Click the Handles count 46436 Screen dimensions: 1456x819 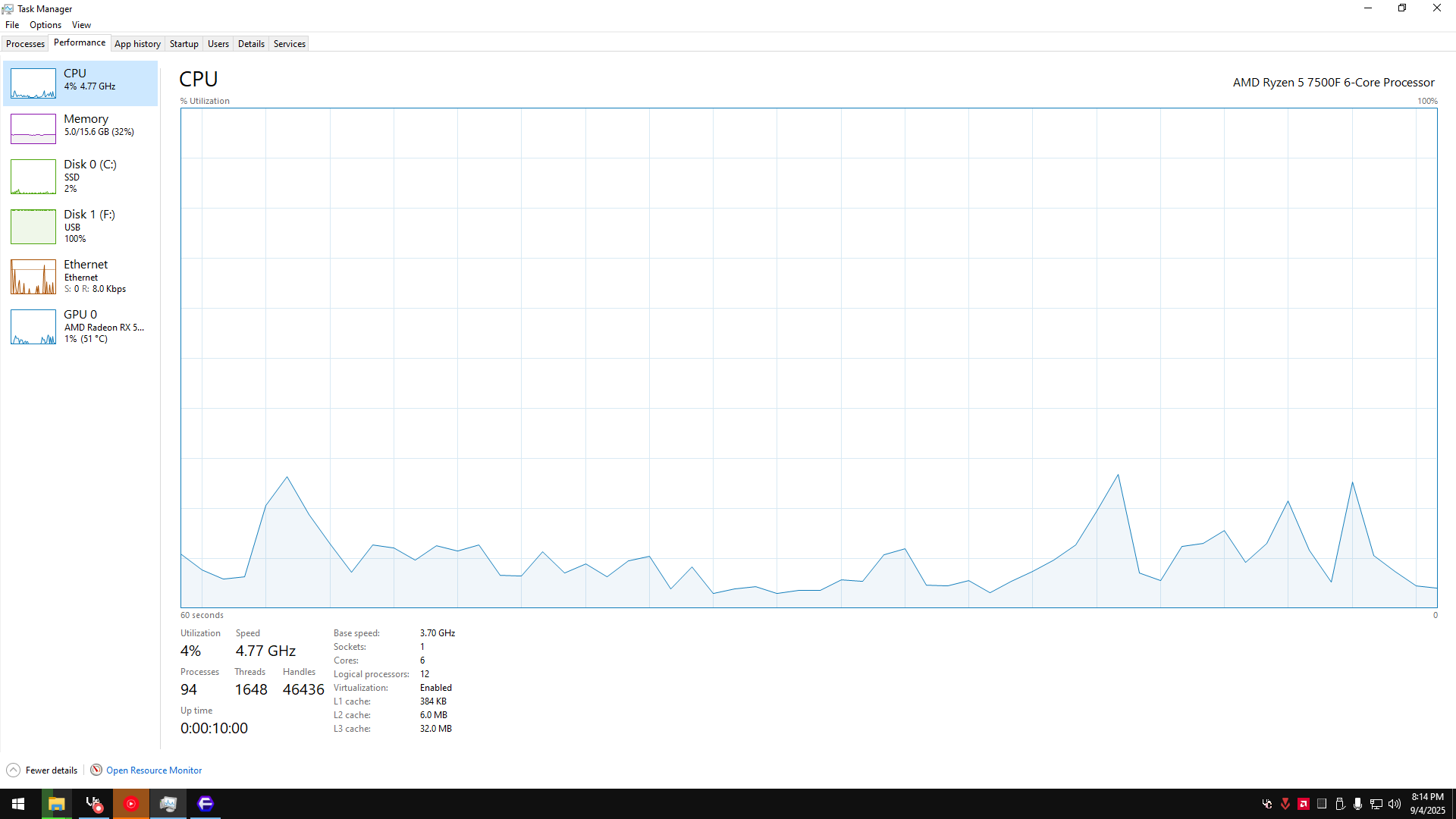303,689
